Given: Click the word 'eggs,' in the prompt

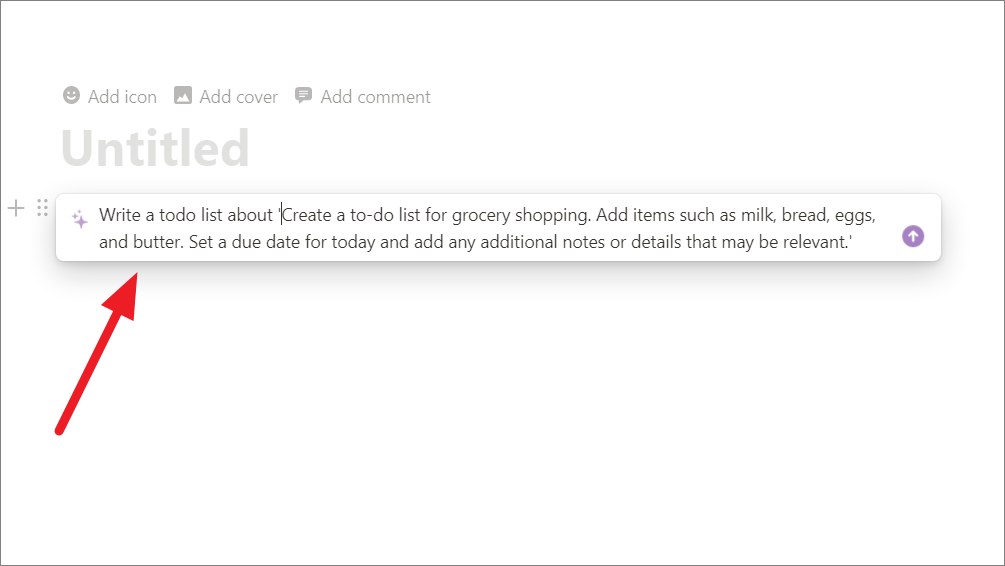Looking at the screenshot, I should coord(855,216).
